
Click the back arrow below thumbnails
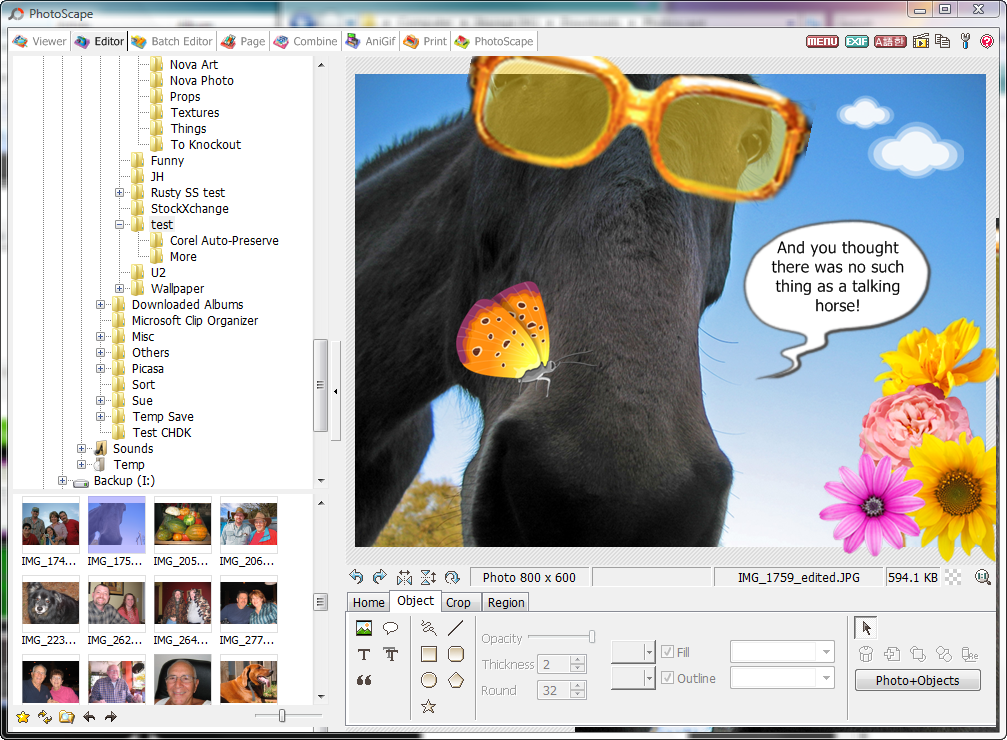(x=89, y=717)
